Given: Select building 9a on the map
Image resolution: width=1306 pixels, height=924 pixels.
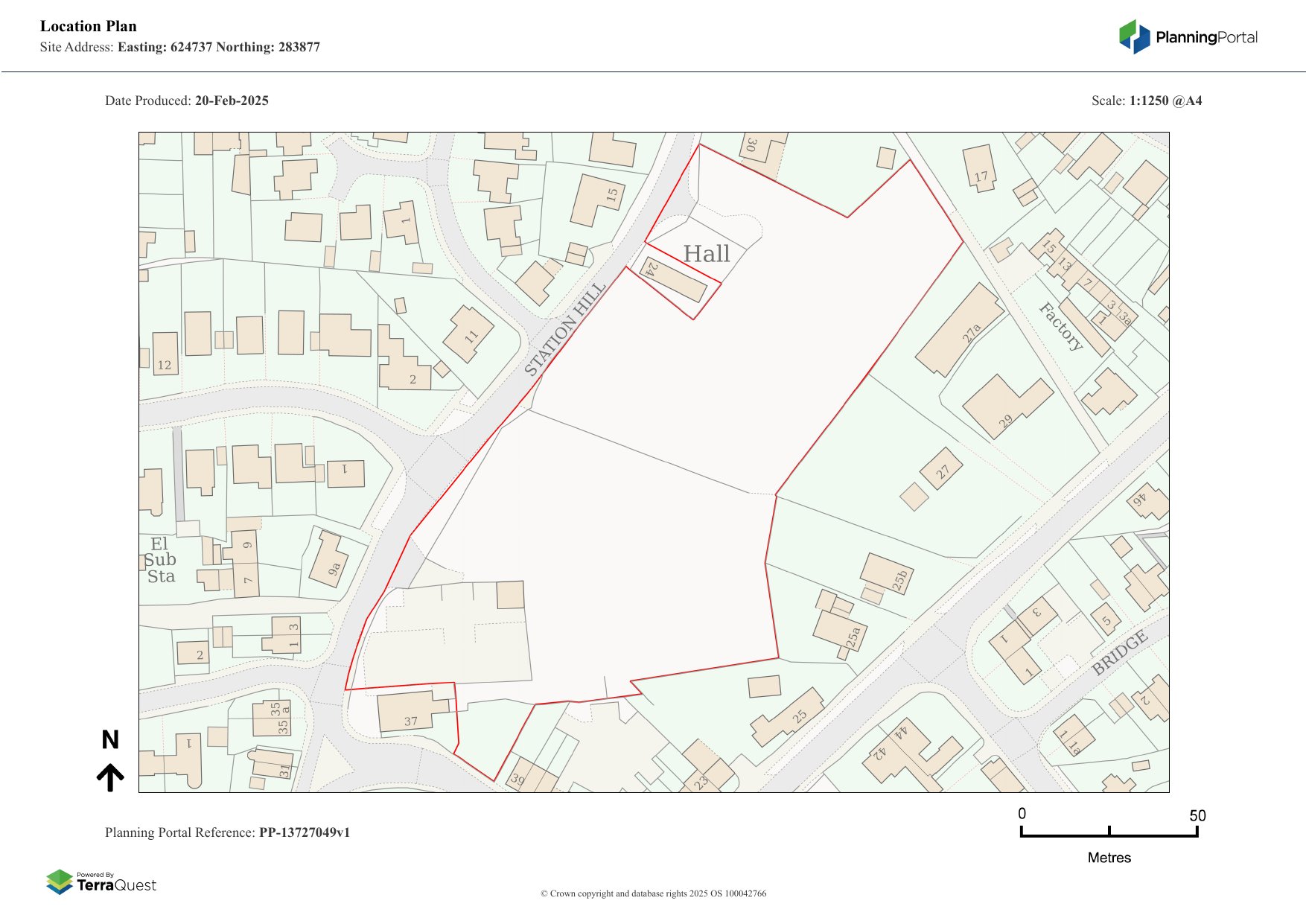Looking at the screenshot, I should point(329,559).
